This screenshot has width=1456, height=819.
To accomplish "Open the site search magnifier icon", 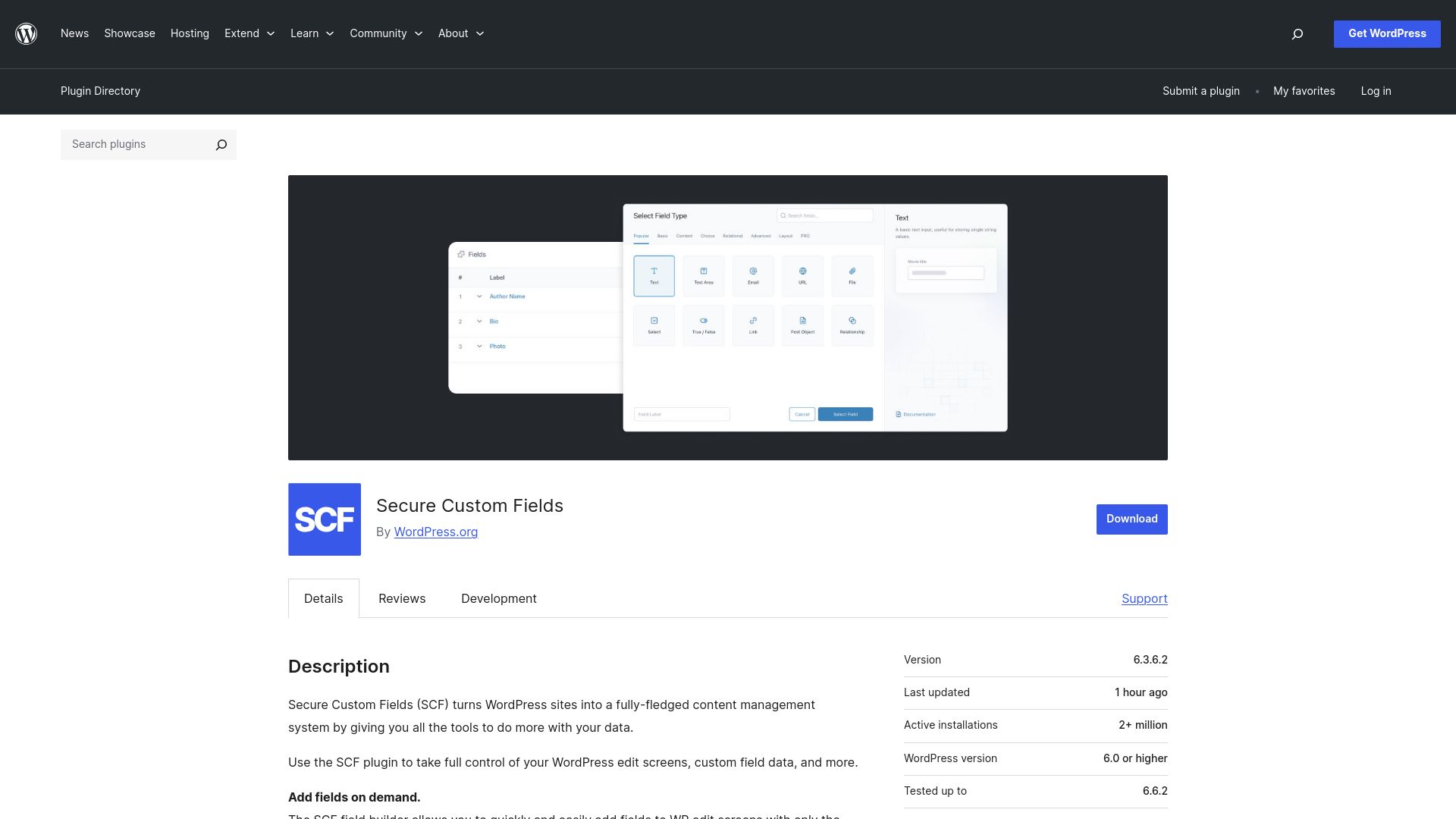I will coord(1298,33).
